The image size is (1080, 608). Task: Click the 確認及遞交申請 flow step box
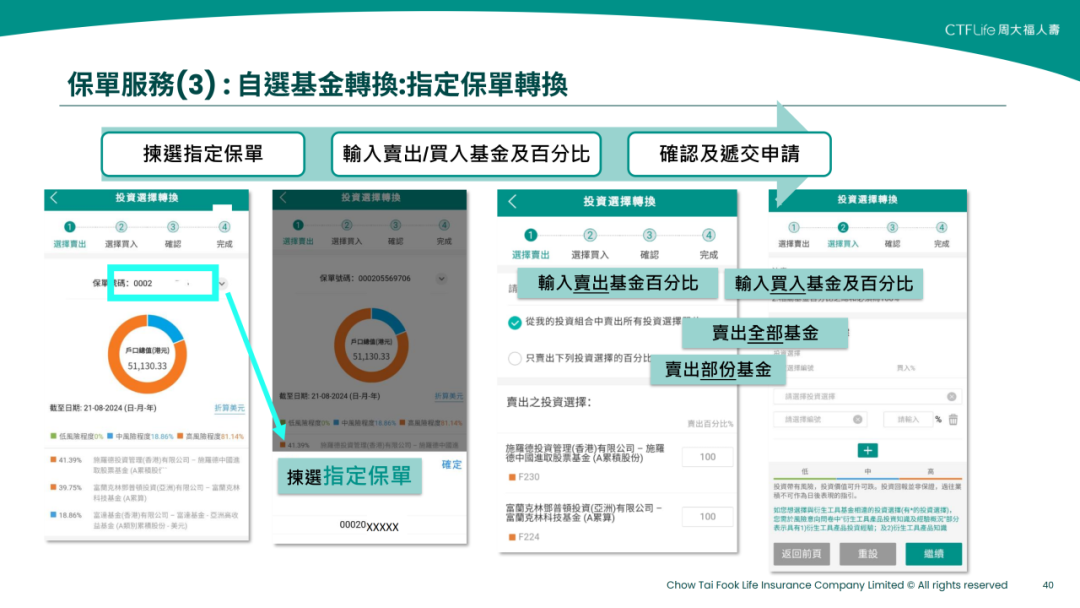pos(729,154)
